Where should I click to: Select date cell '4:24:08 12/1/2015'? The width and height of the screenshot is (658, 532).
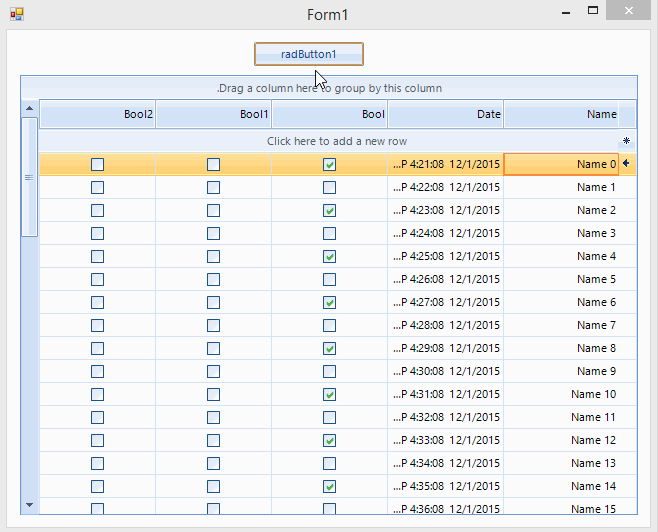tap(445, 233)
